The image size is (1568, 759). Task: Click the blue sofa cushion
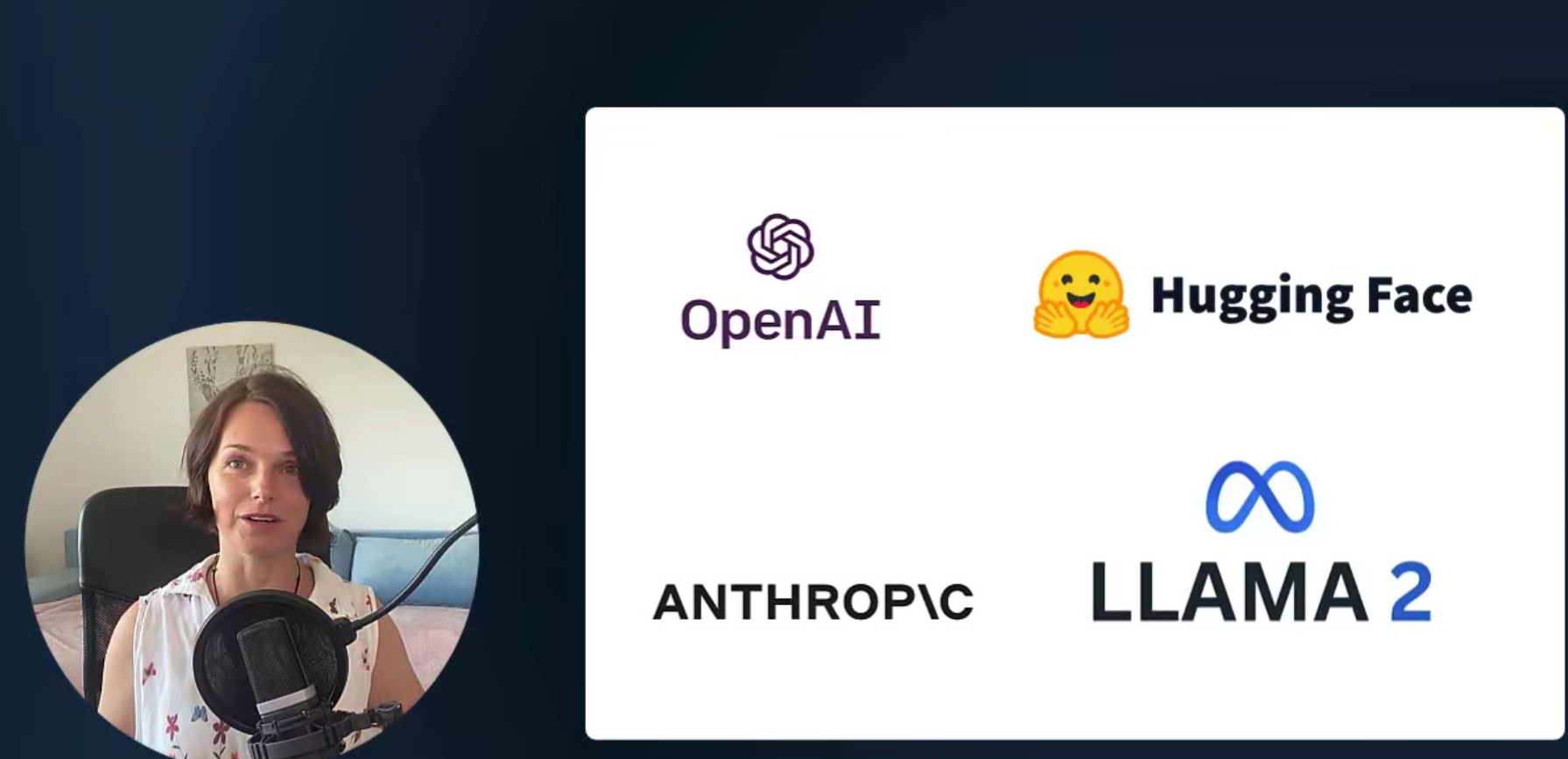coord(416,567)
